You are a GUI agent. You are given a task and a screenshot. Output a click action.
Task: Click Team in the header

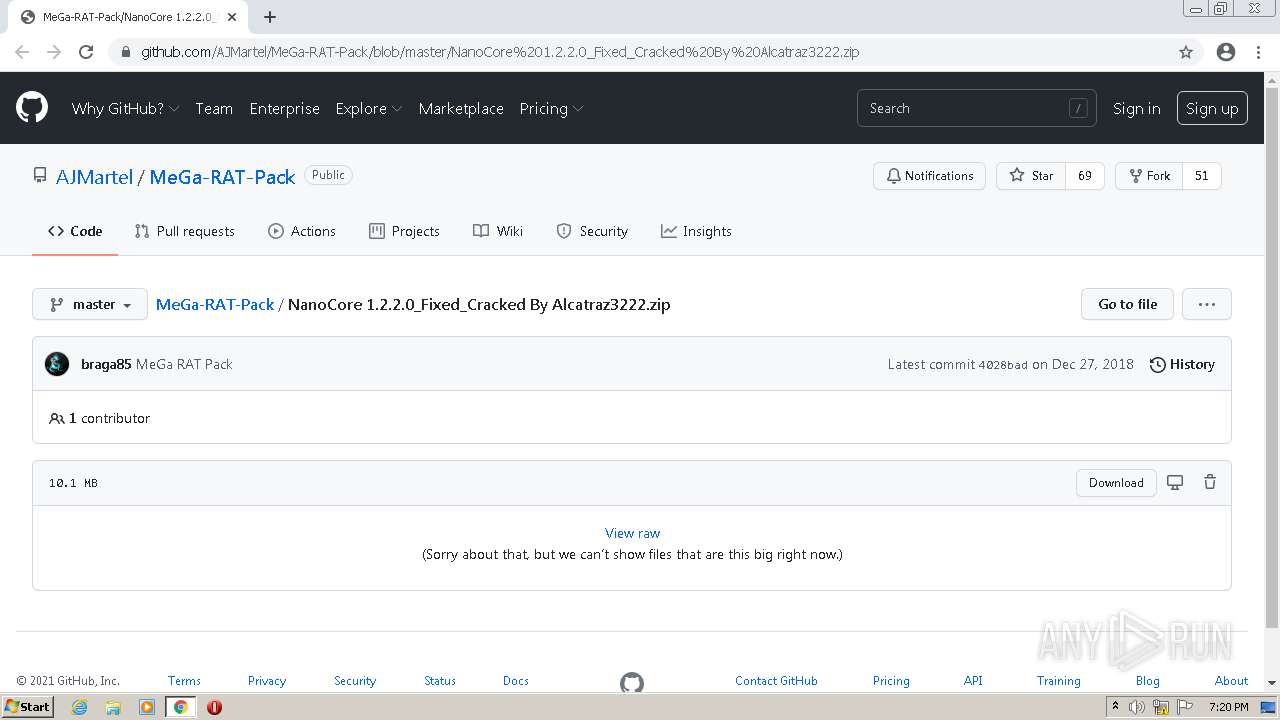(214, 108)
